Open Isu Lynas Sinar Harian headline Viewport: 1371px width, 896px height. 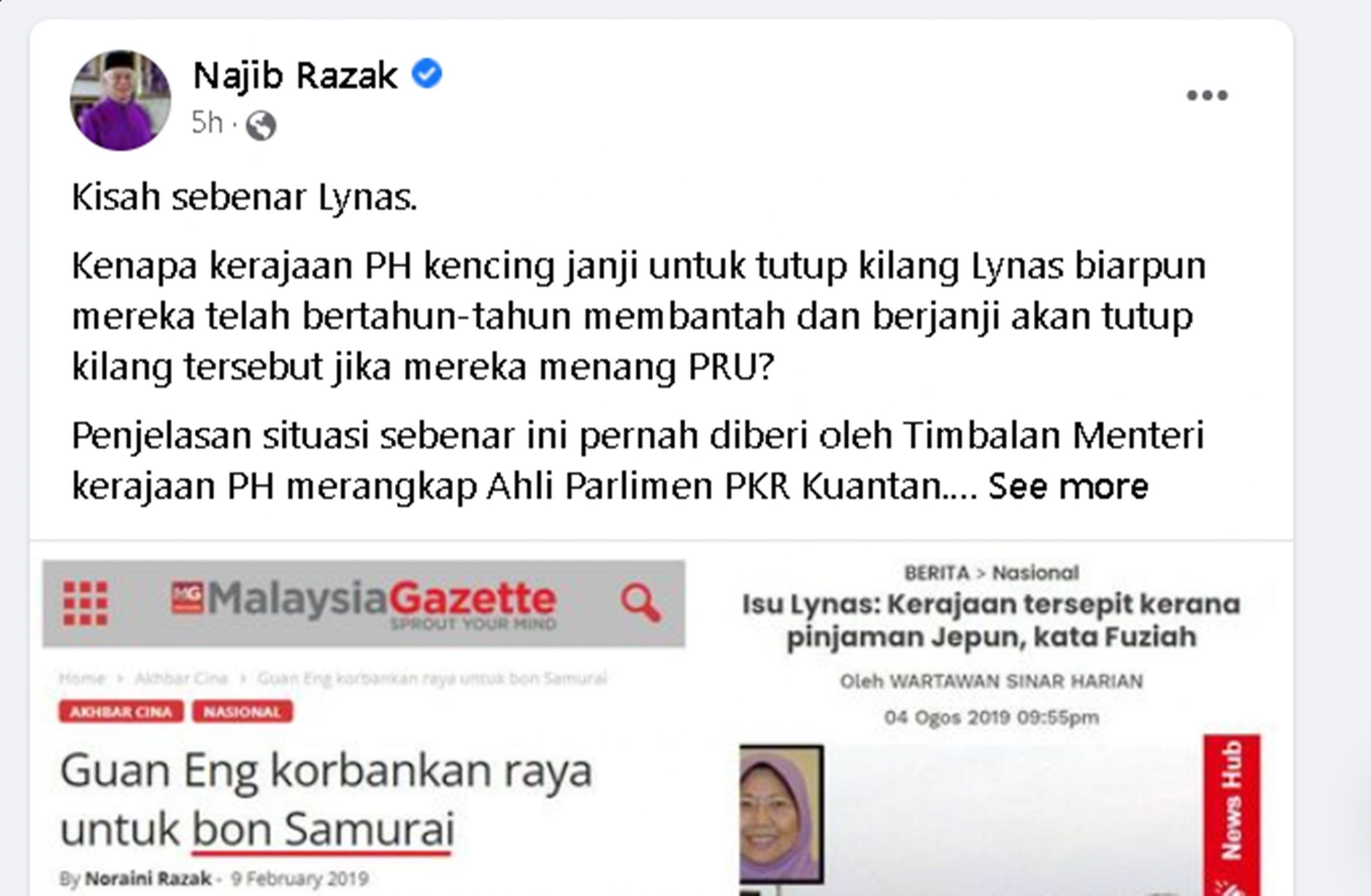pyautogui.click(x=991, y=621)
